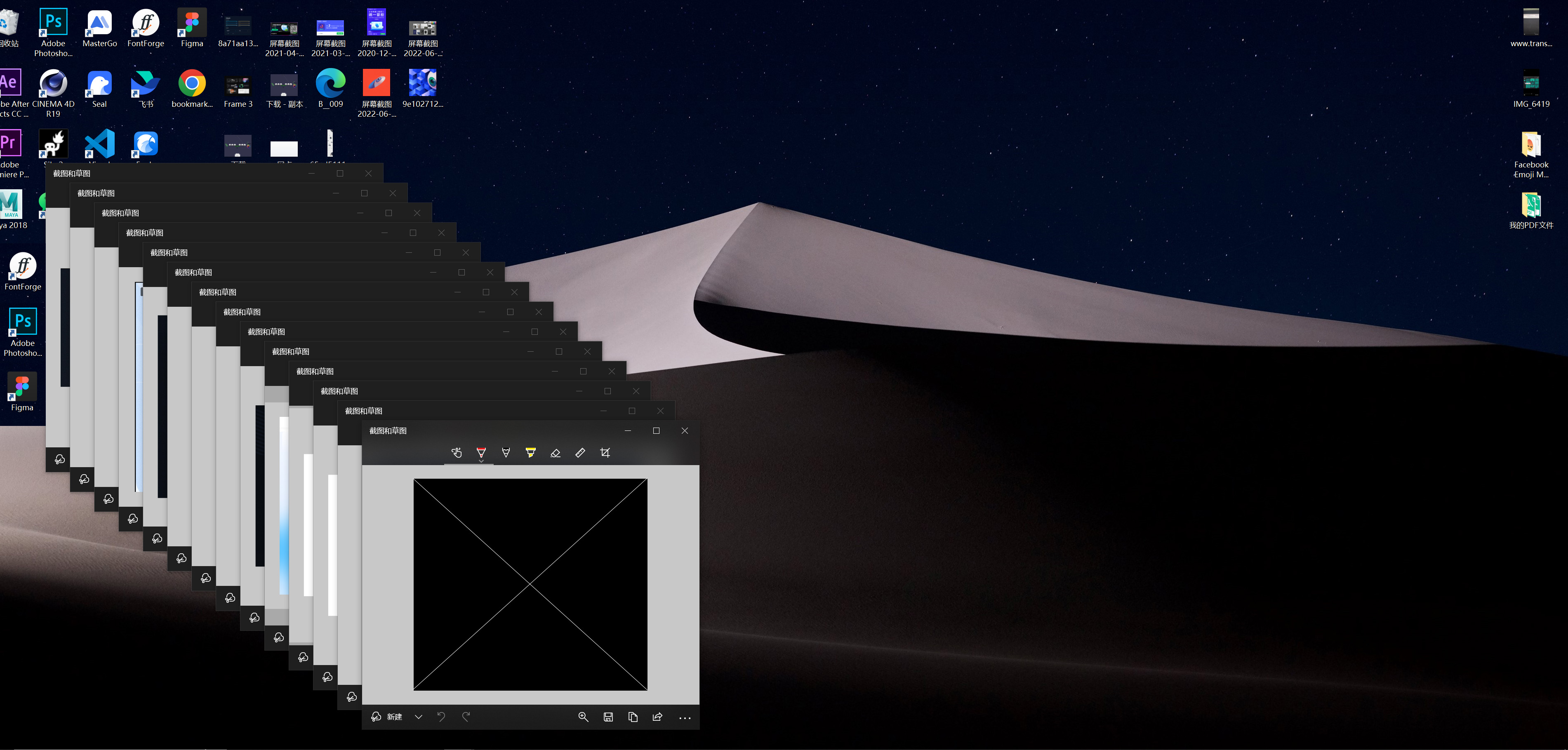Share the snip via share icon

[657, 717]
